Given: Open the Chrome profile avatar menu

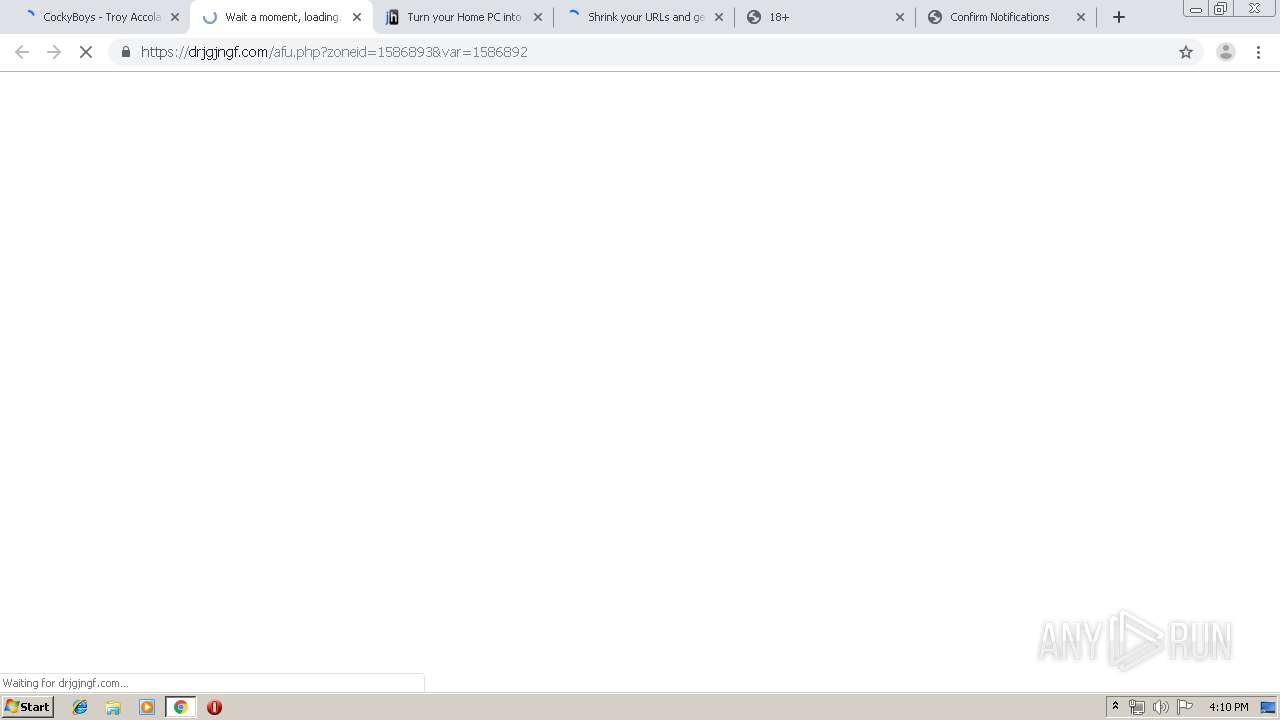Looking at the screenshot, I should tap(1226, 52).
